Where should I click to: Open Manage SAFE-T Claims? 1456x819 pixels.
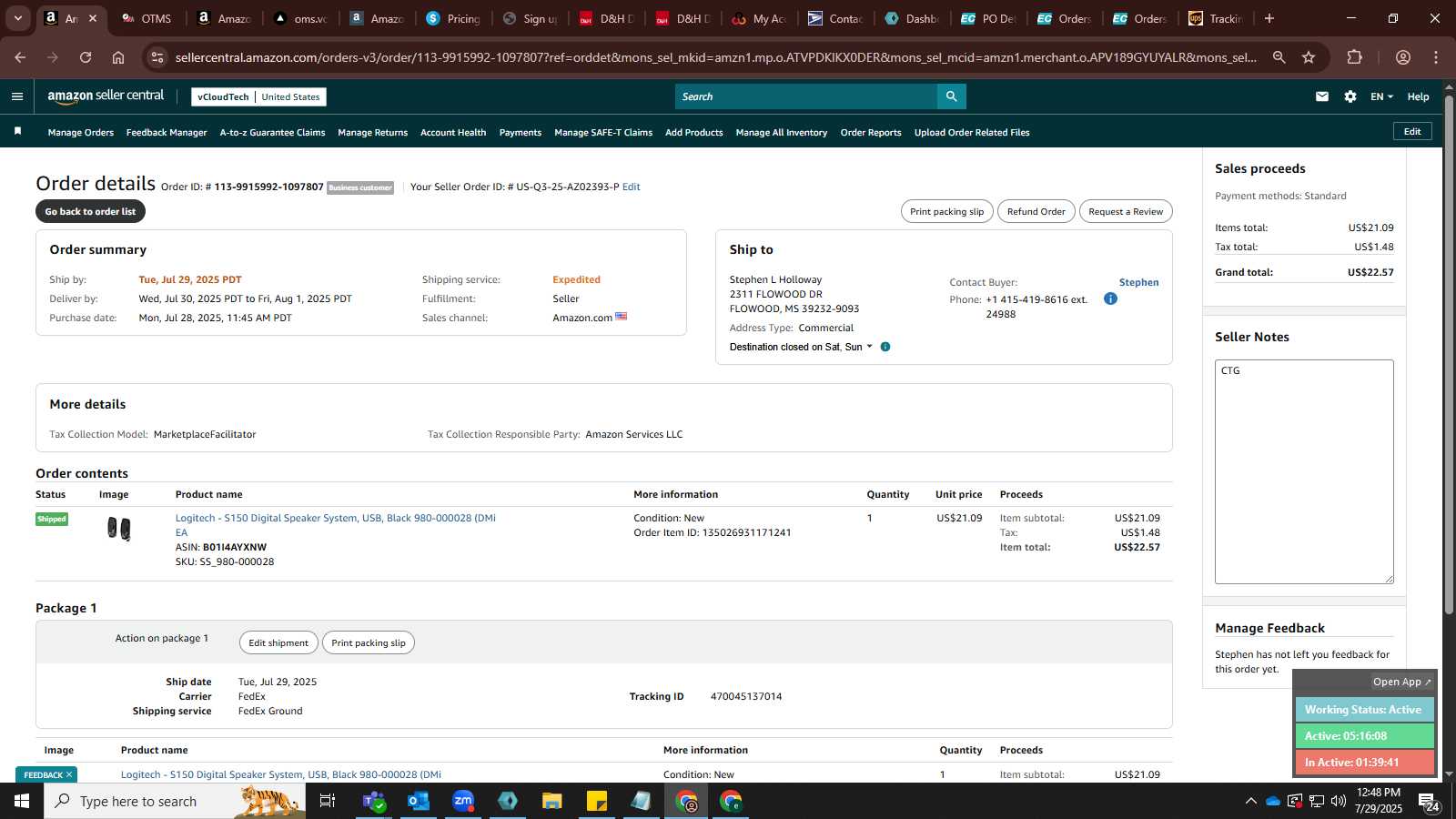[x=603, y=133]
